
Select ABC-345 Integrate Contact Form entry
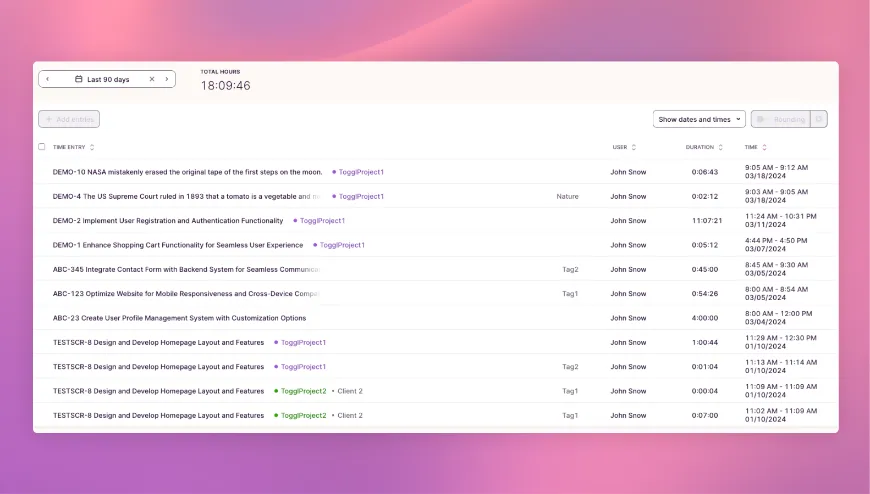click(x=186, y=269)
